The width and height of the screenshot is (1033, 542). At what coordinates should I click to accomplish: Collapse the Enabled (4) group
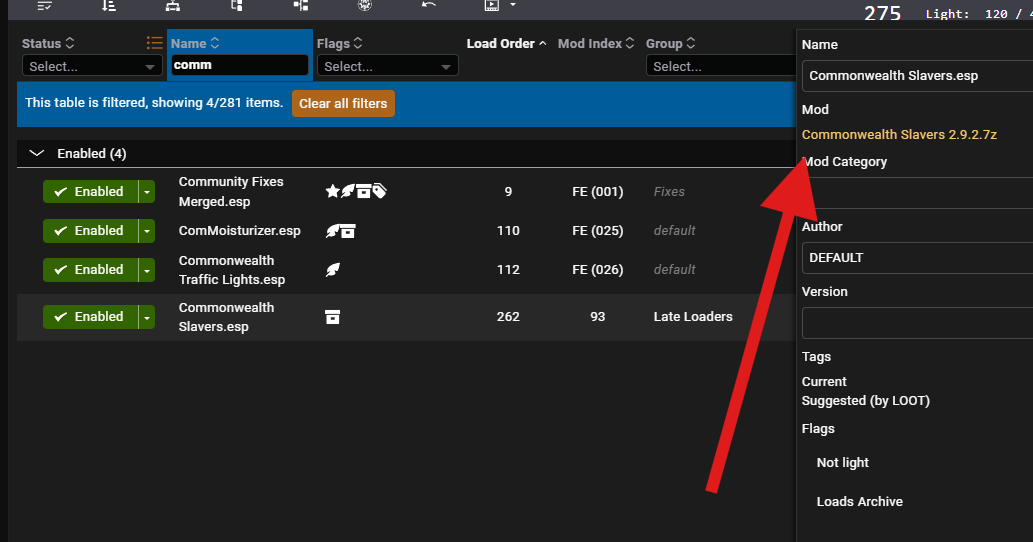coord(37,153)
